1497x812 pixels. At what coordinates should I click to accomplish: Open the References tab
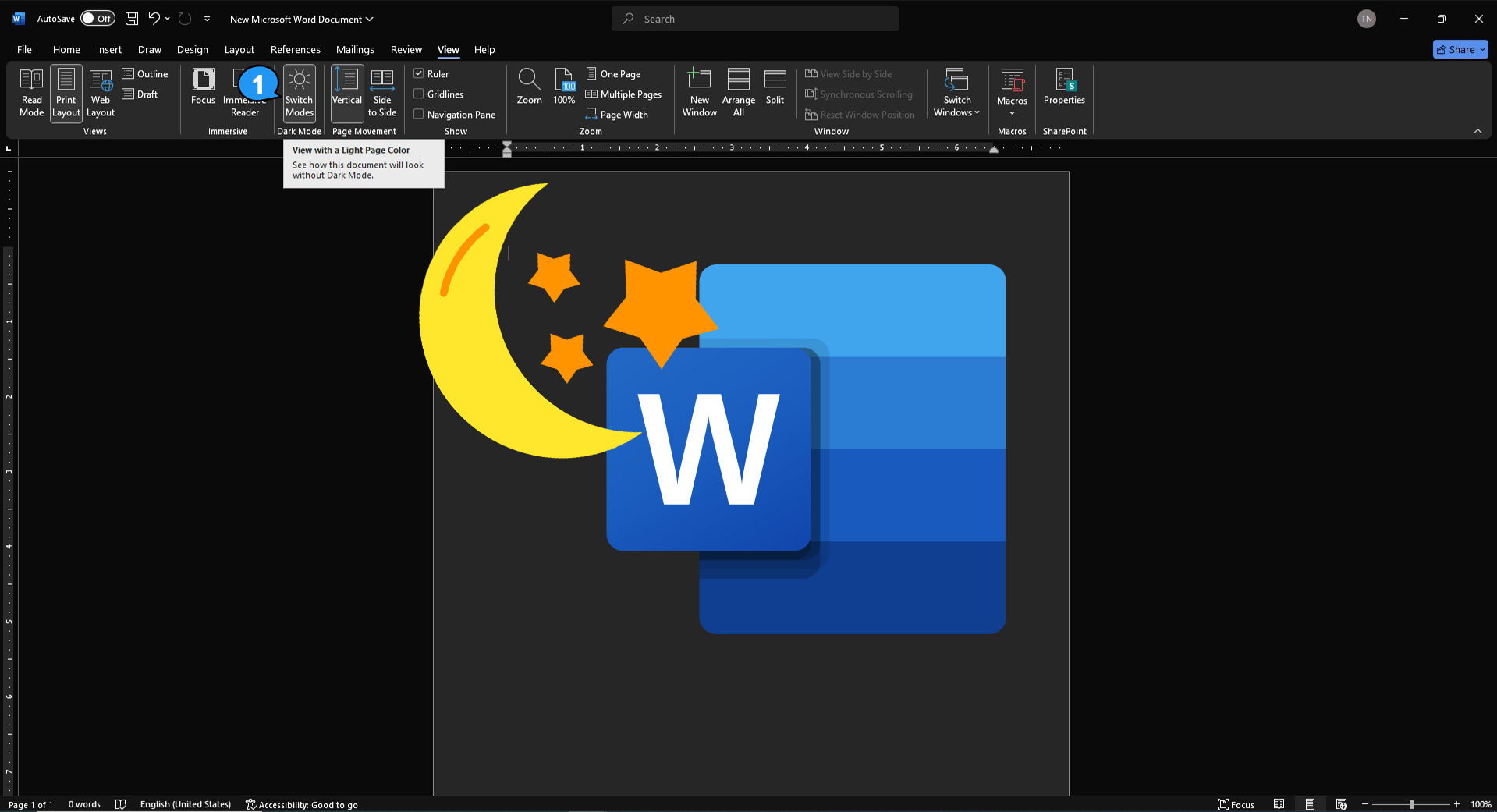[x=296, y=49]
